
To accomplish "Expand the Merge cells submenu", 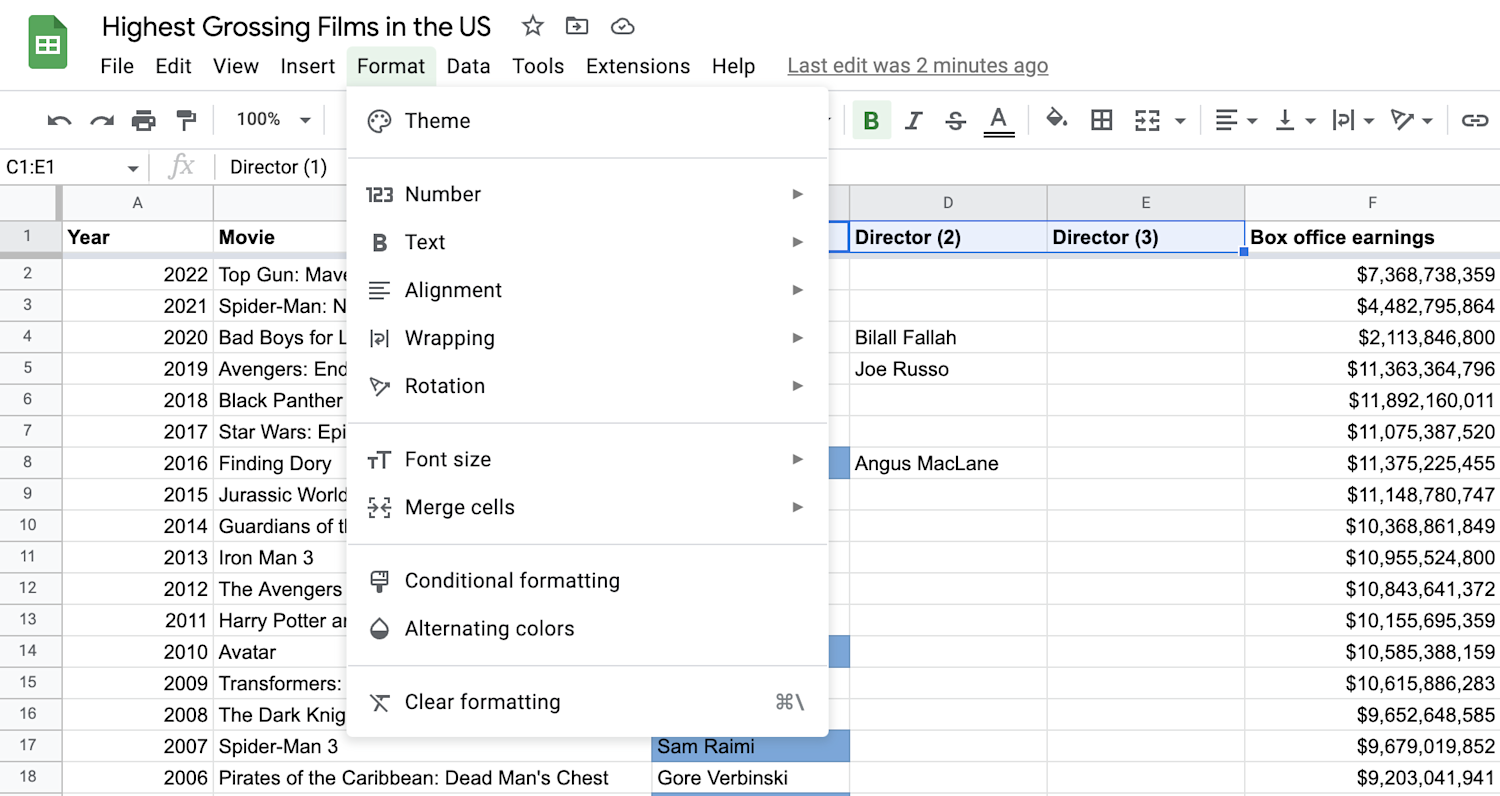I will click(x=588, y=508).
